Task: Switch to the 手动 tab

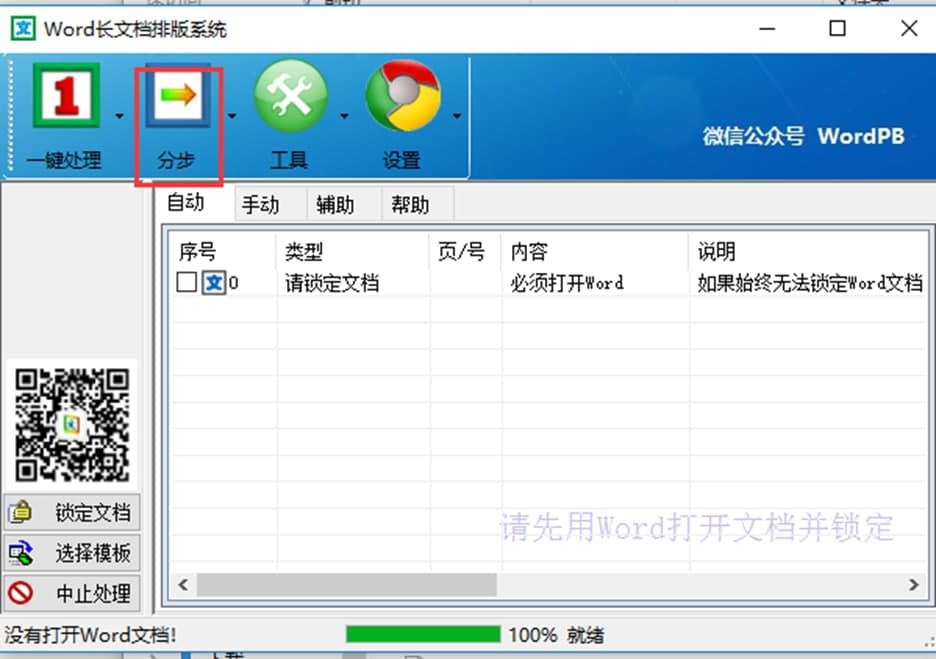Action: coord(260,205)
